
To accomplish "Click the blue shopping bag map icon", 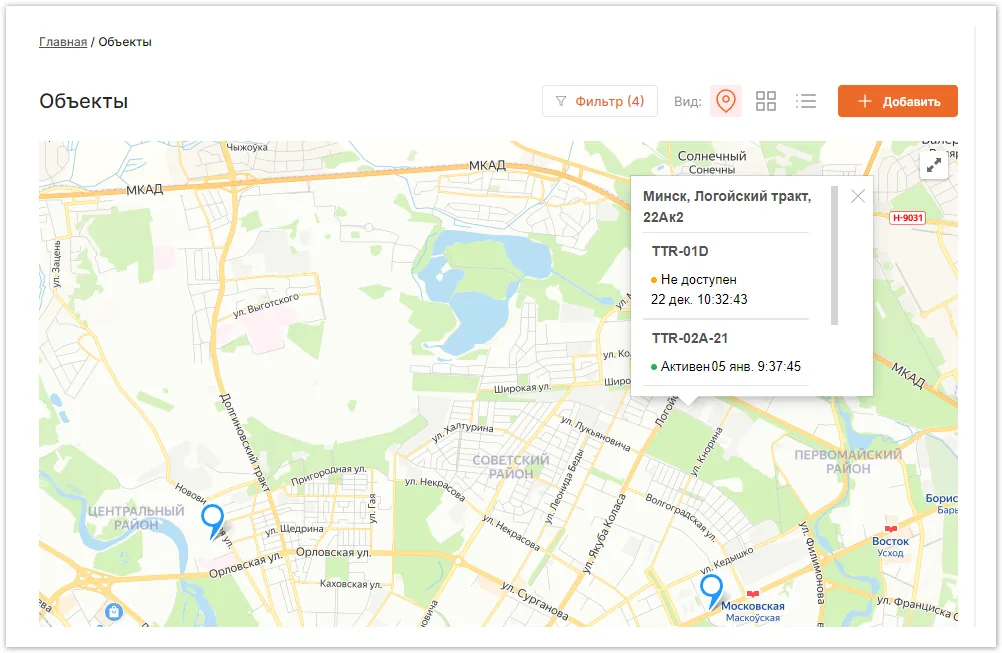I will [114, 612].
